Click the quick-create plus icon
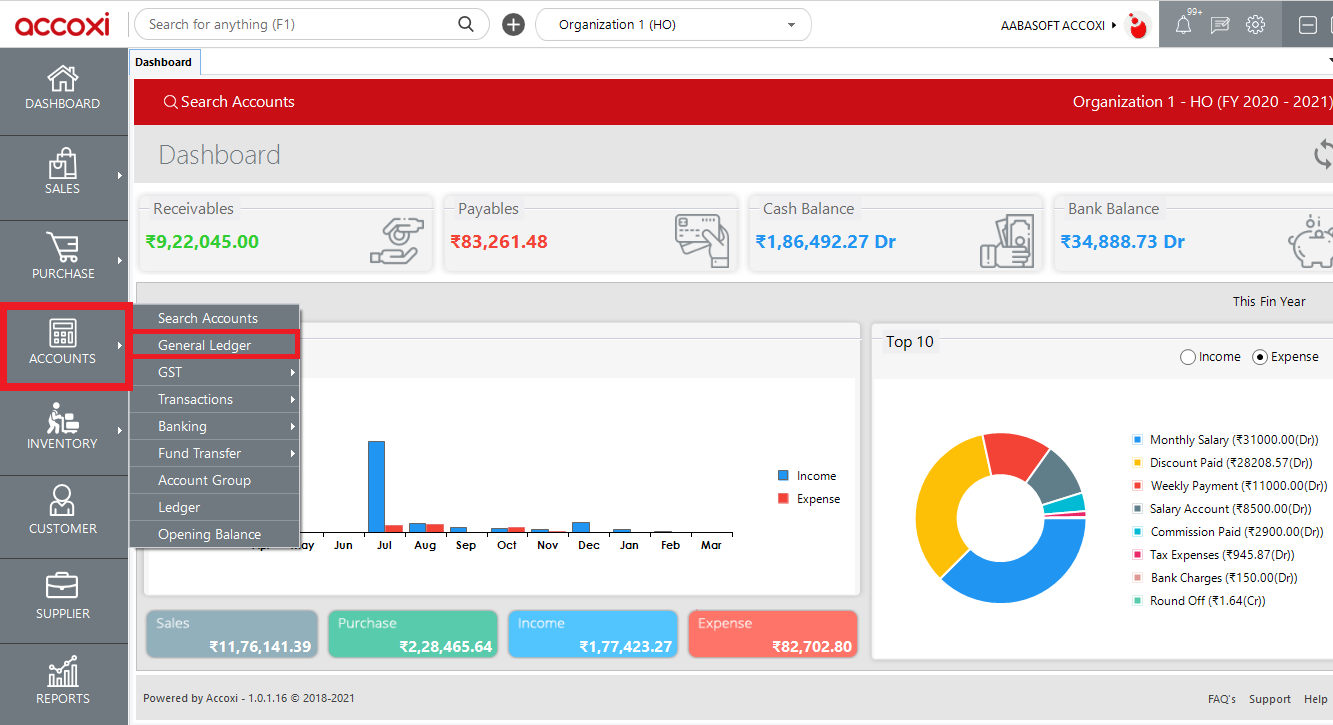1333x725 pixels. pos(513,24)
